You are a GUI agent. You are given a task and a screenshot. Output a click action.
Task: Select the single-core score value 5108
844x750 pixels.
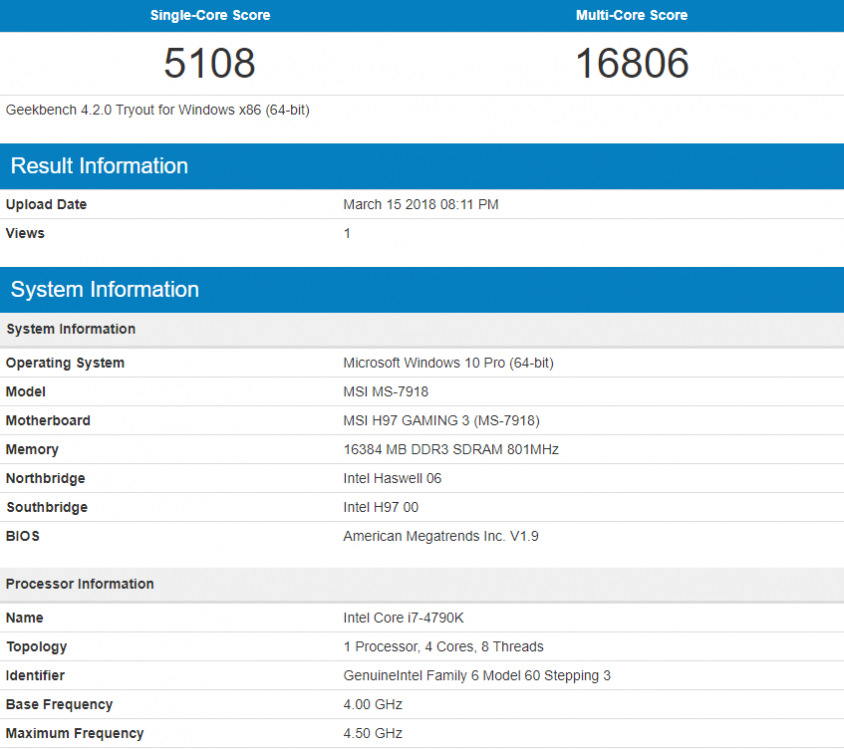209,63
